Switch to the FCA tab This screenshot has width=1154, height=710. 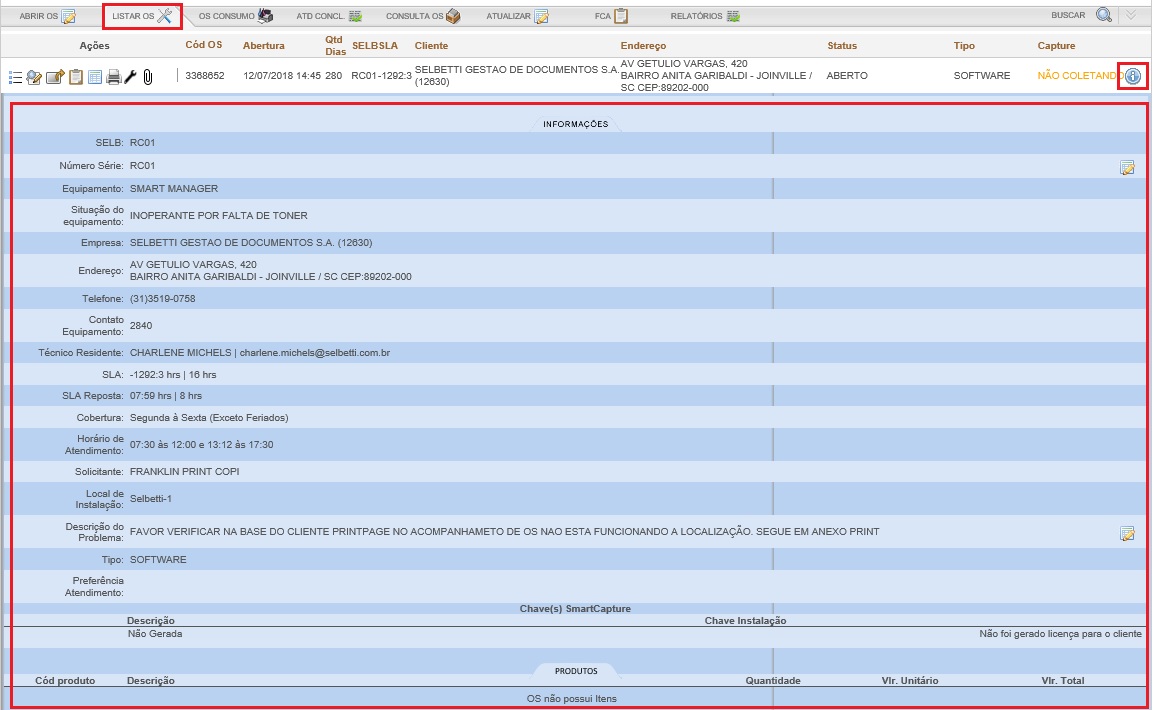coord(611,15)
